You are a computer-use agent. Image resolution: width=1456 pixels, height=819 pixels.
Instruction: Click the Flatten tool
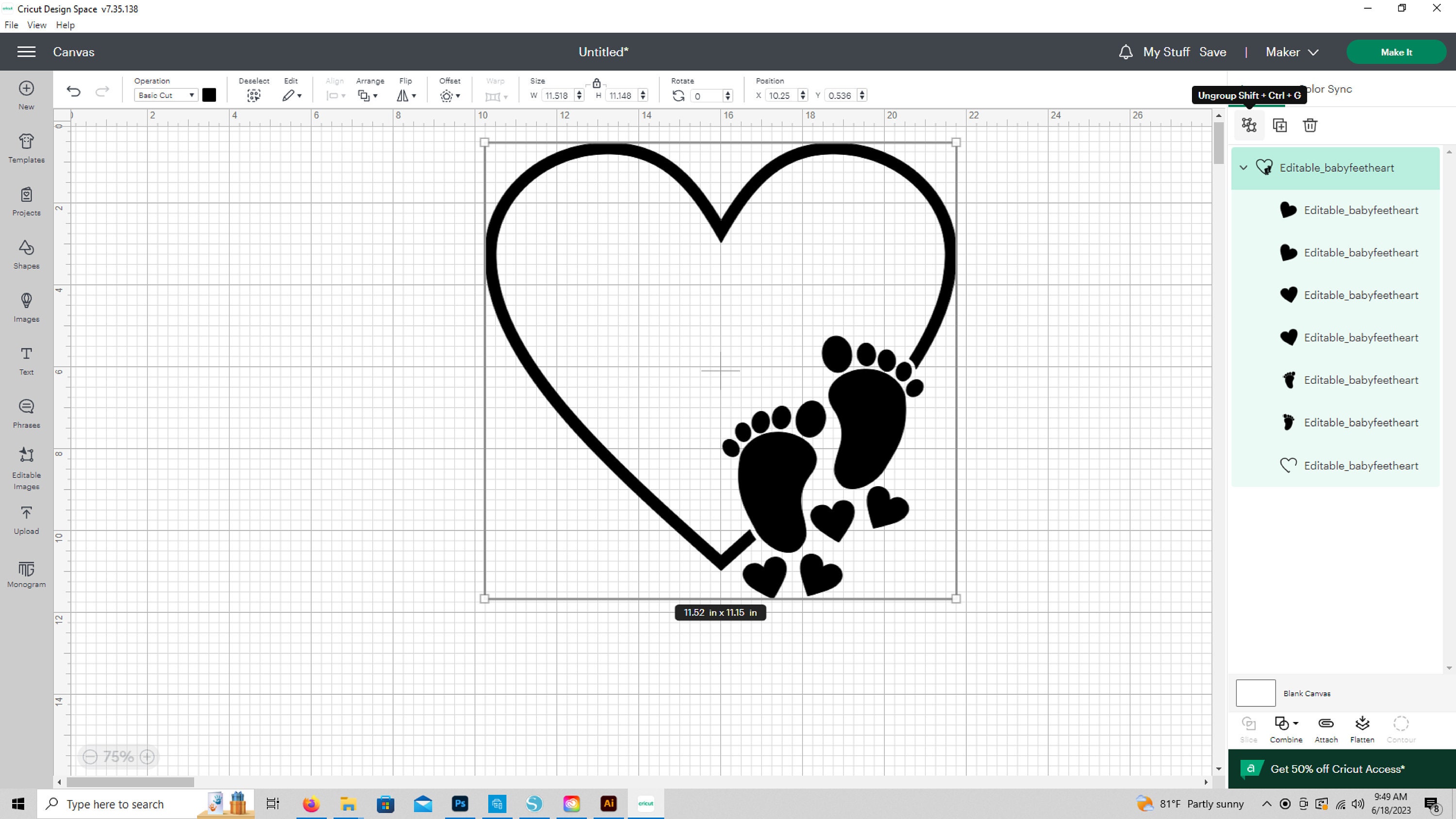coord(1362,729)
